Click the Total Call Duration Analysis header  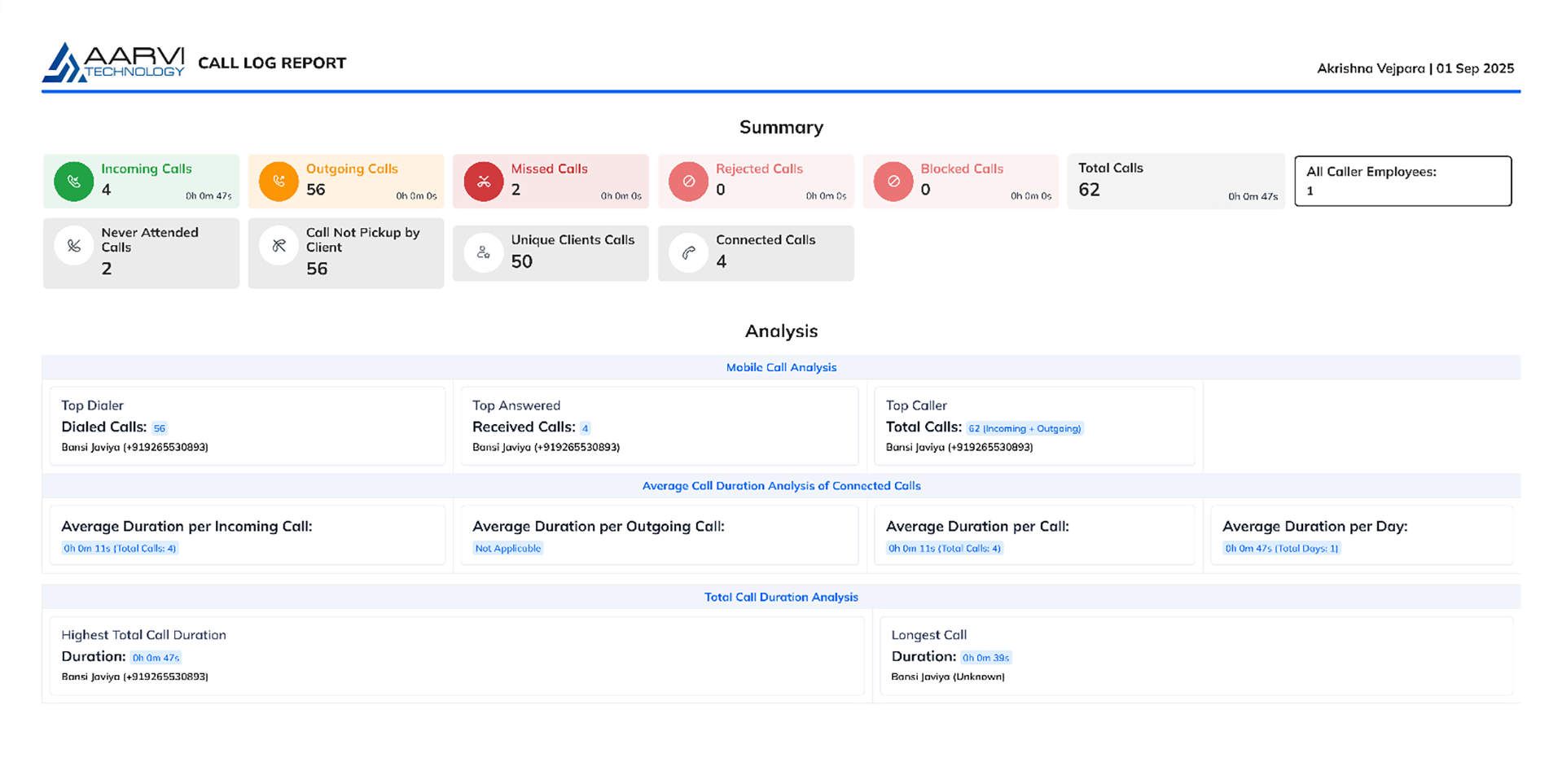pos(781,597)
